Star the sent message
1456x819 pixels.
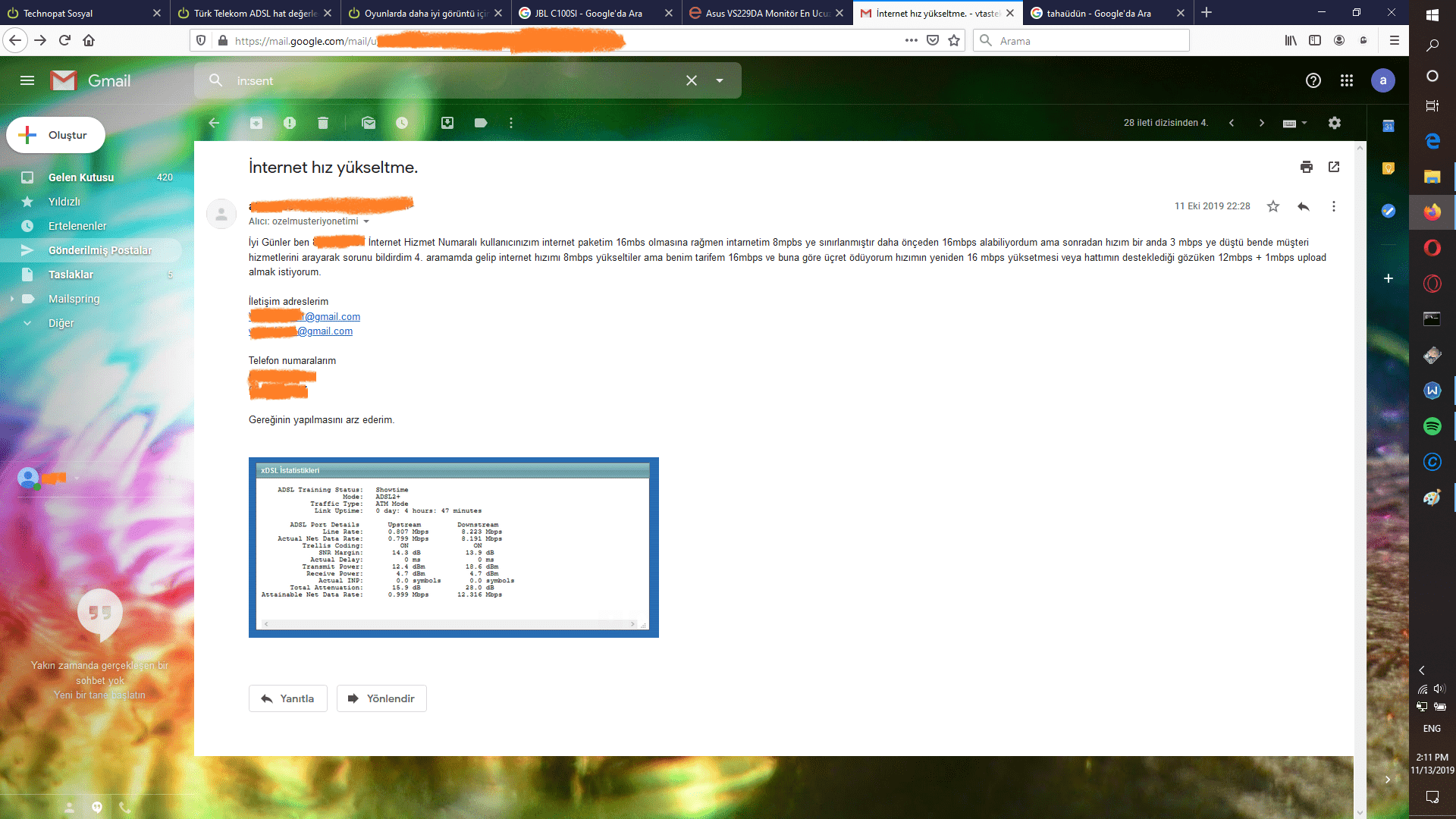[x=1273, y=206]
